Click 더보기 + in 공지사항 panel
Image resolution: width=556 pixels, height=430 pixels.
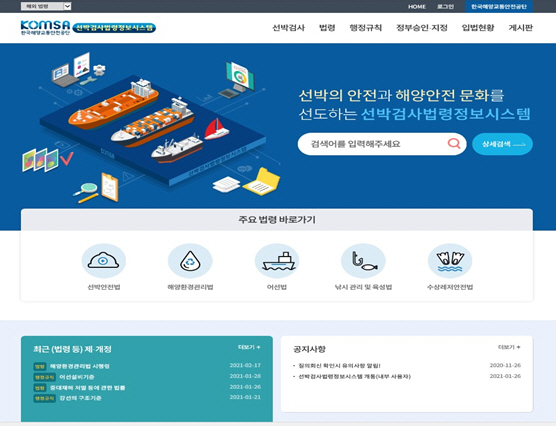point(509,347)
